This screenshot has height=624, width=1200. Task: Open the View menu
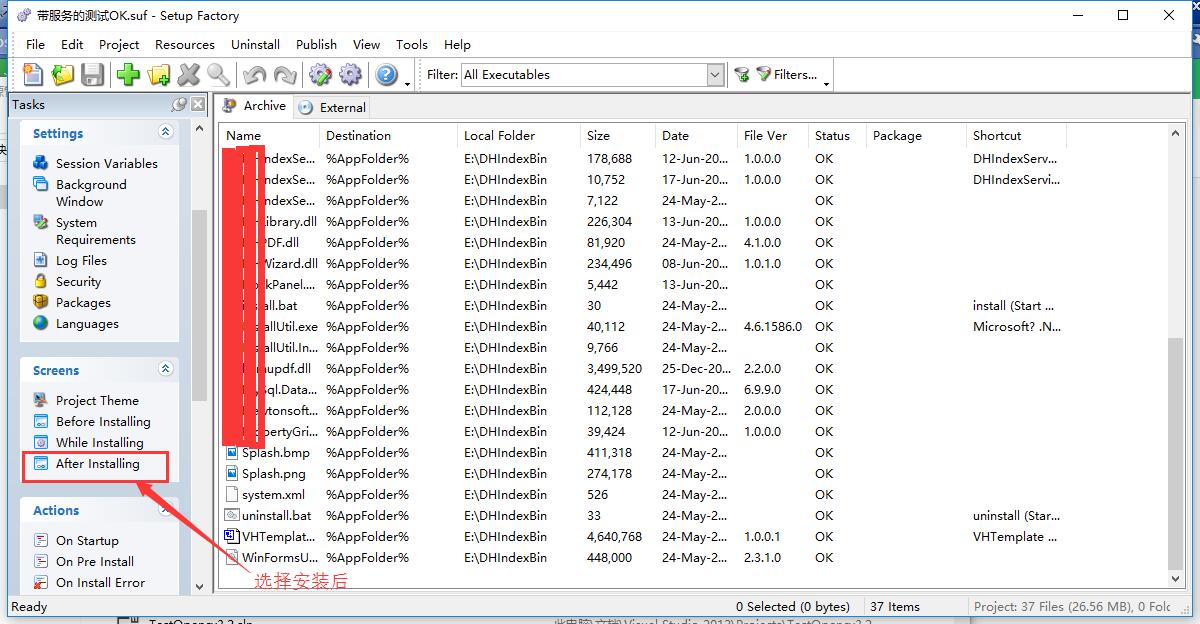pos(366,44)
